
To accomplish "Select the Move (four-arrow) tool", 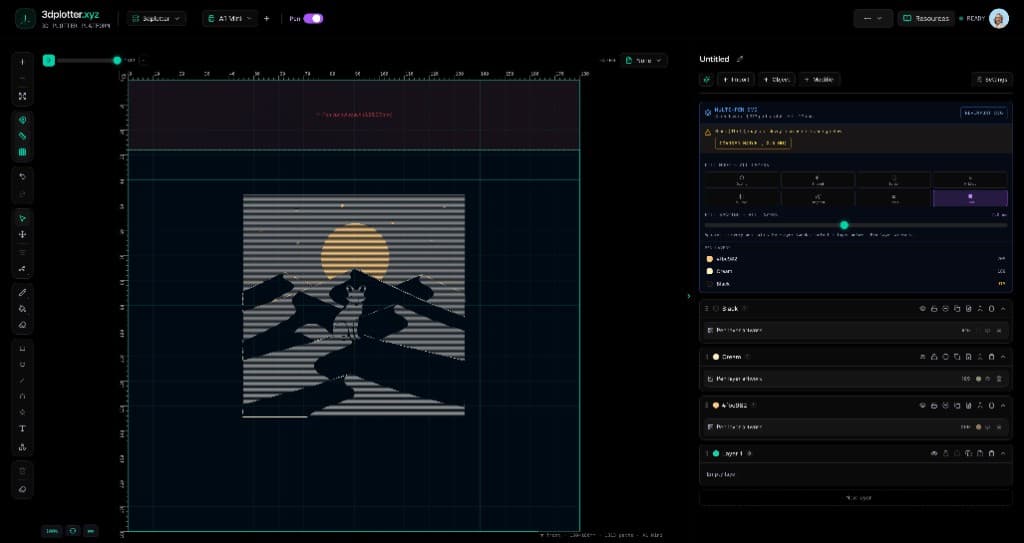I will tap(22, 235).
